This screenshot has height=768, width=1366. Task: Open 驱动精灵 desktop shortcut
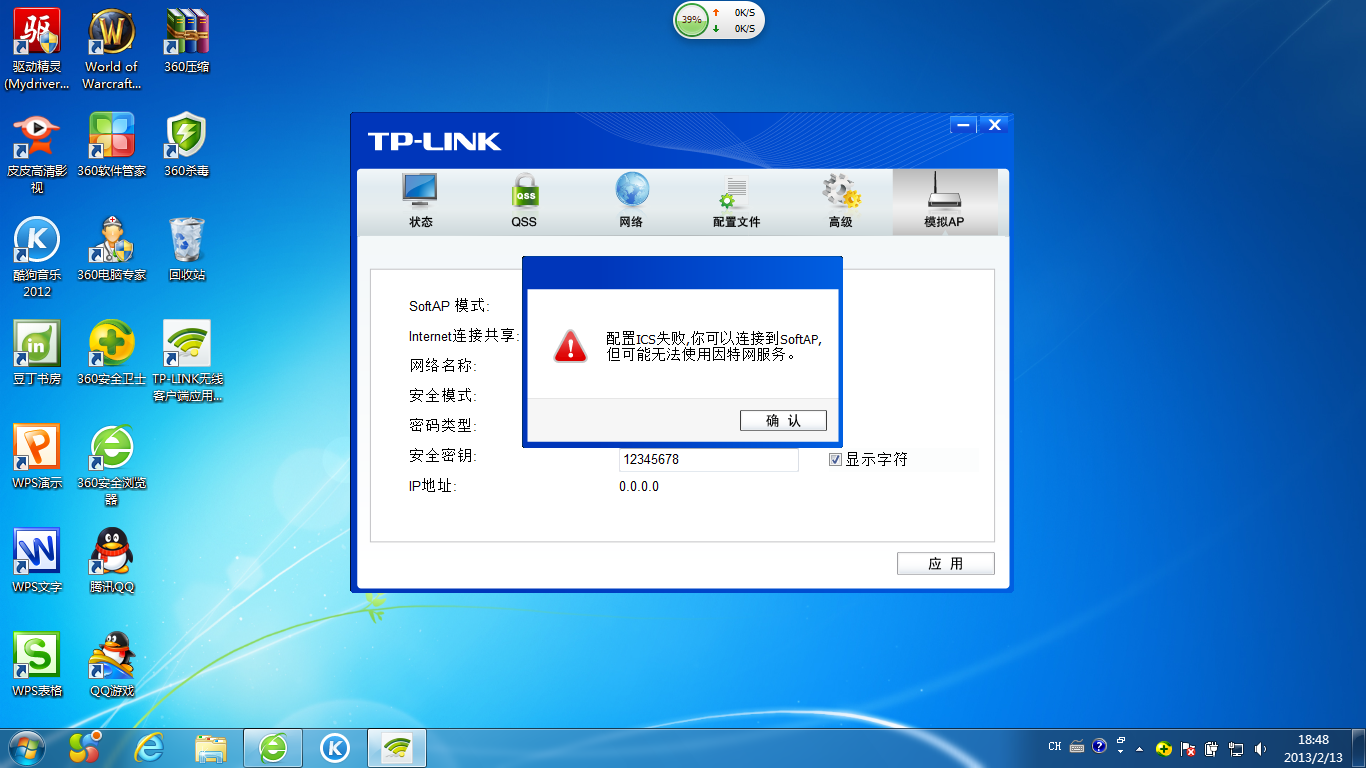point(37,49)
